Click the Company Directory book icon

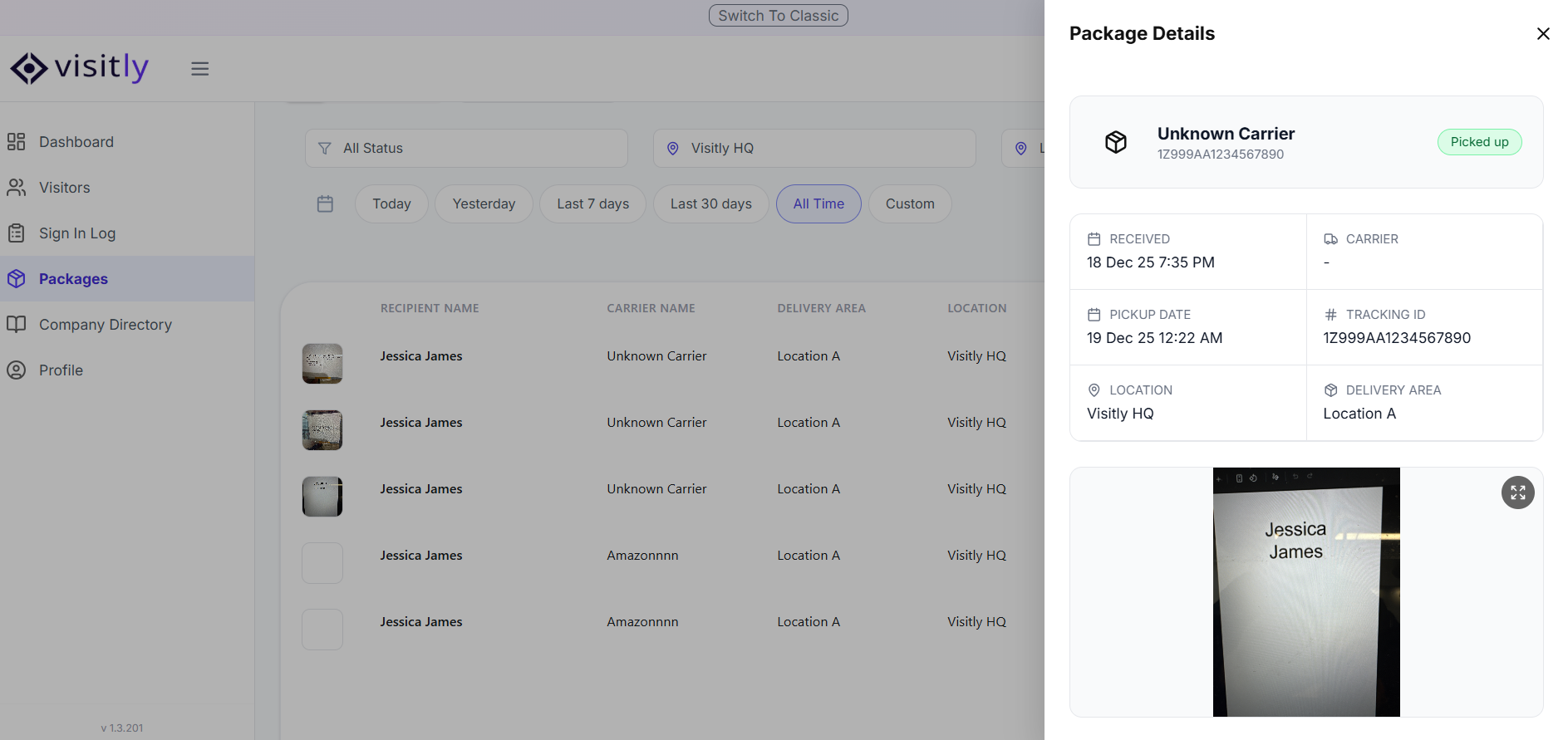(17, 325)
